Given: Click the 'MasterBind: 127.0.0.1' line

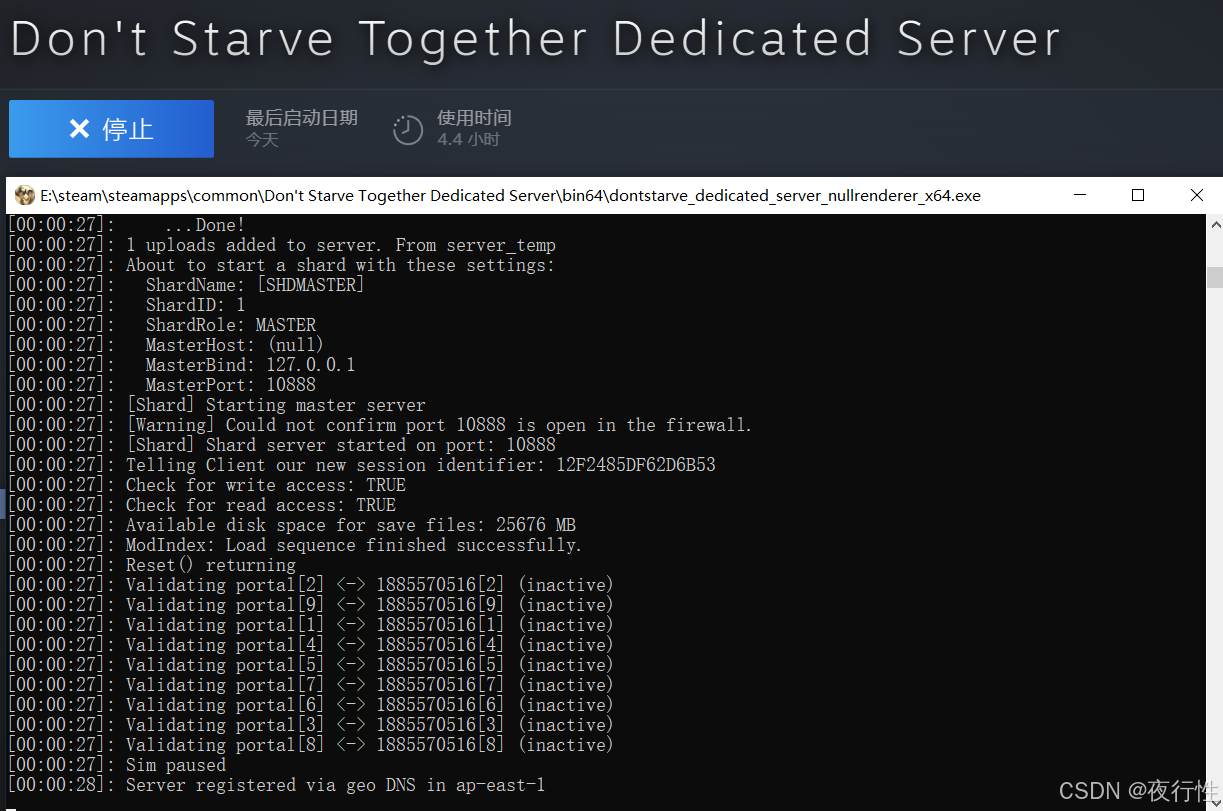Looking at the screenshot, I should tap(181, 365).
